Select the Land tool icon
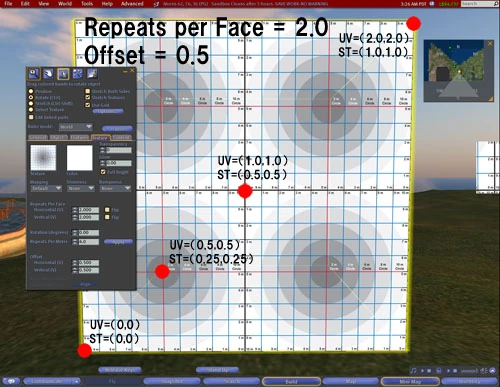Image resolution: width=500 pixels, height=387 pixels. click(92, 73)
